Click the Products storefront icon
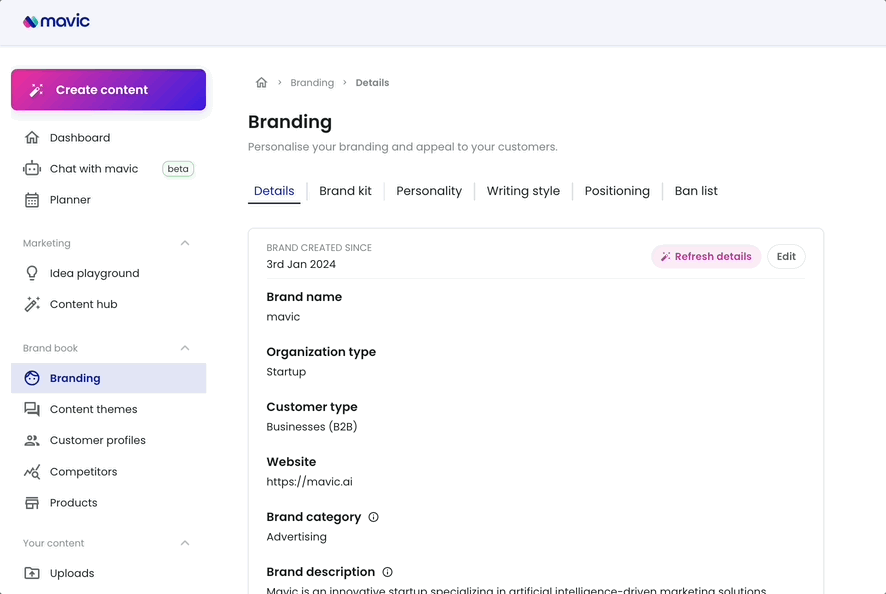Viewport: 886px width, 594px height. [x=32, y=503]
